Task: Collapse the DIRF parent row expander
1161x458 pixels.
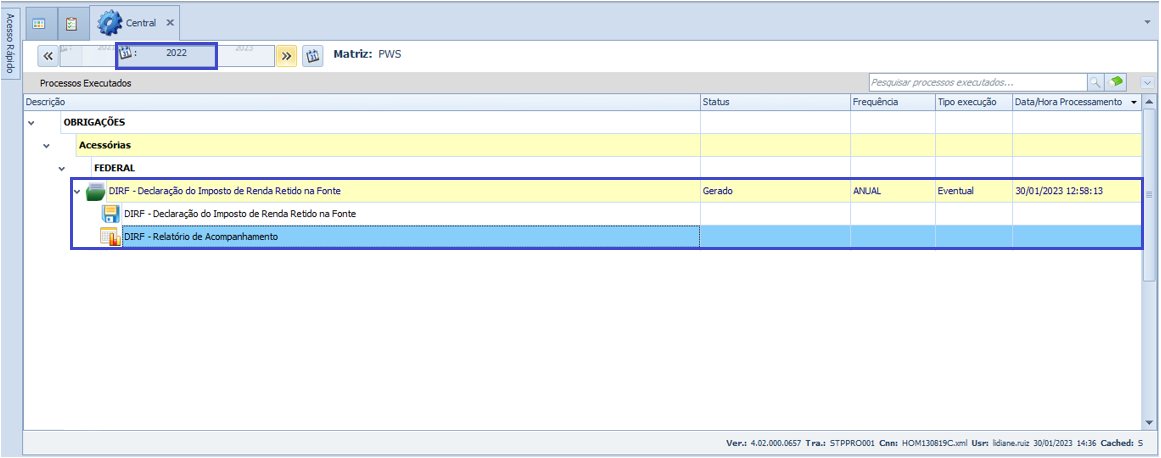Action: [77, 192]
